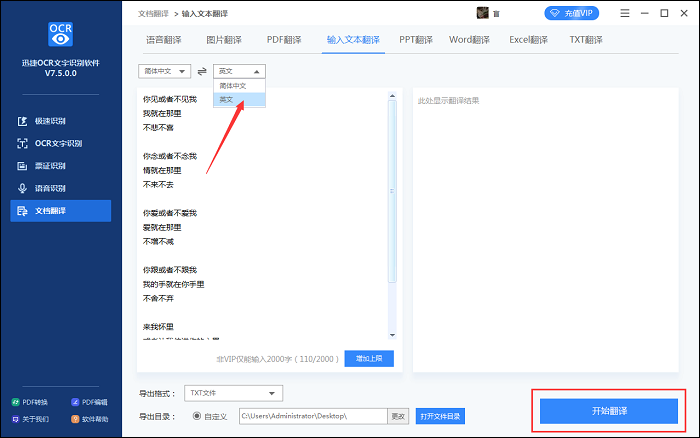
Task: Click the 文档翻译 breadcrumb link
Action: (x=153, y=14)
